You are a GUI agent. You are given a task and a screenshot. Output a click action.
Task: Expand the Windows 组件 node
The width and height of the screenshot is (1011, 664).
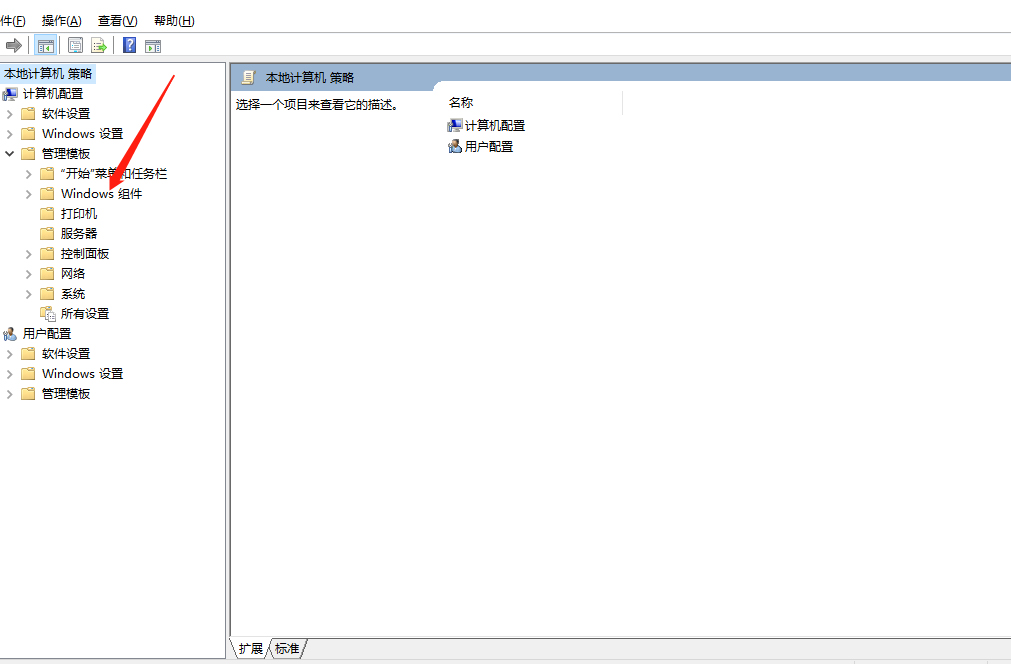point(28,194)
